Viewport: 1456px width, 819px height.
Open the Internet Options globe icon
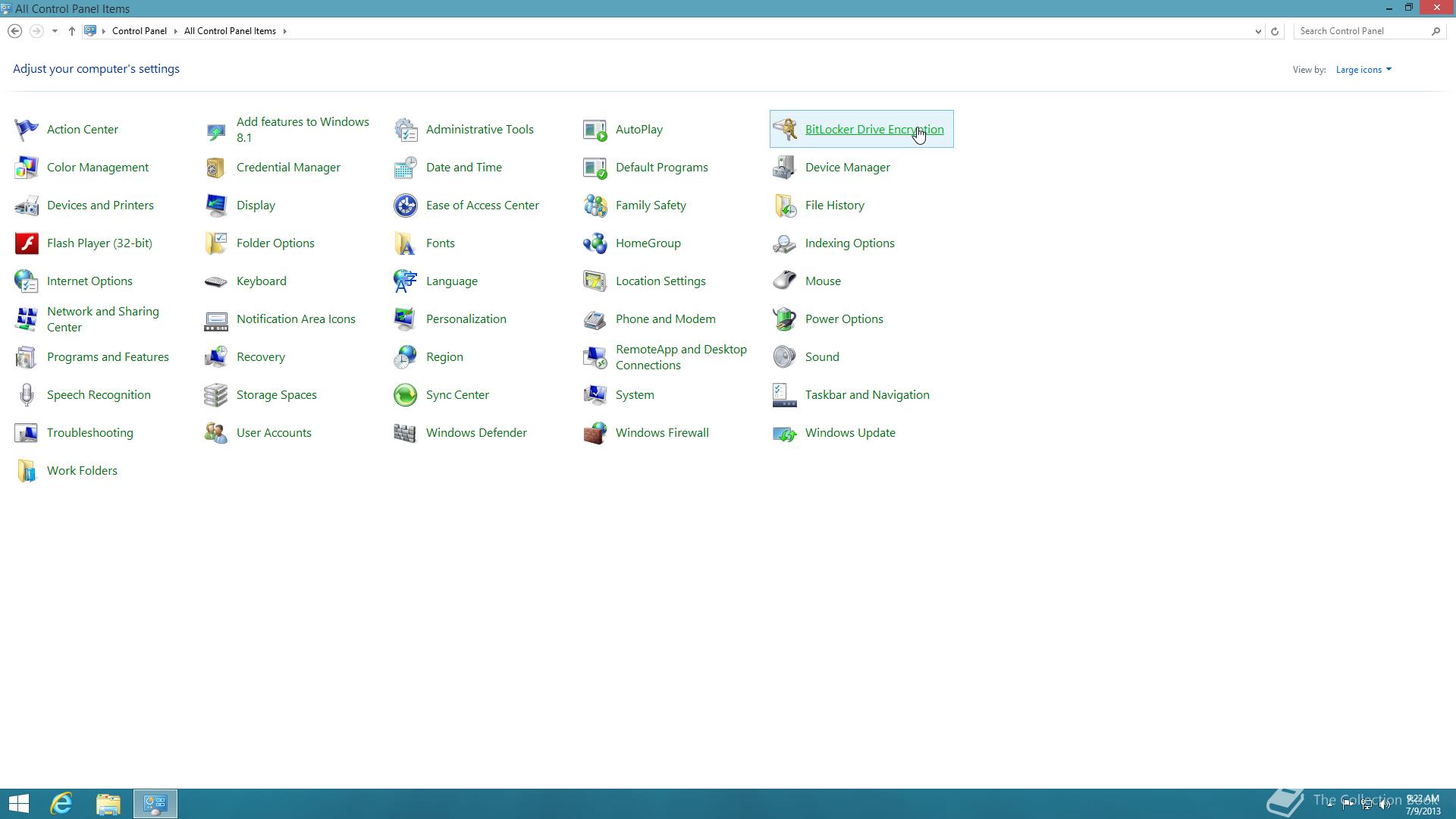[27, 281]
